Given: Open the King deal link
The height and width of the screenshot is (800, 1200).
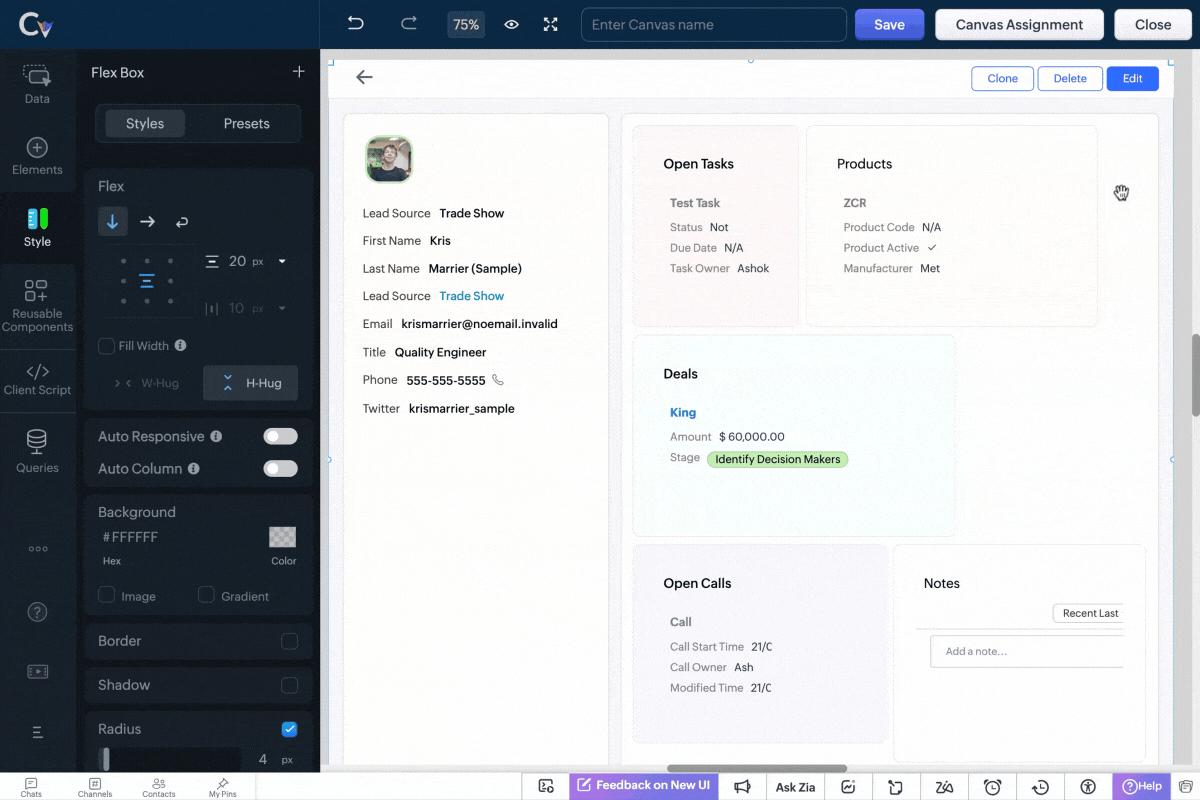Looking at the screenshot, I should tap(683, 412).
